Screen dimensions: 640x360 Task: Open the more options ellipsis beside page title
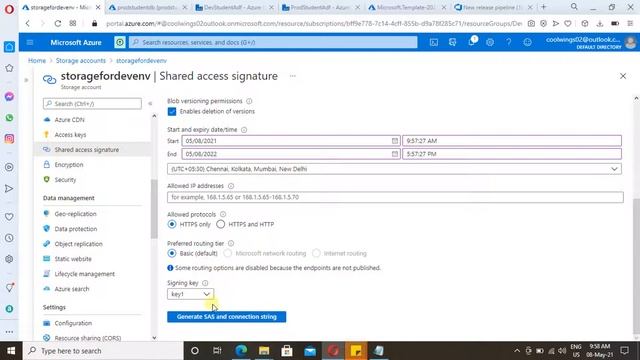pos(293,76)
